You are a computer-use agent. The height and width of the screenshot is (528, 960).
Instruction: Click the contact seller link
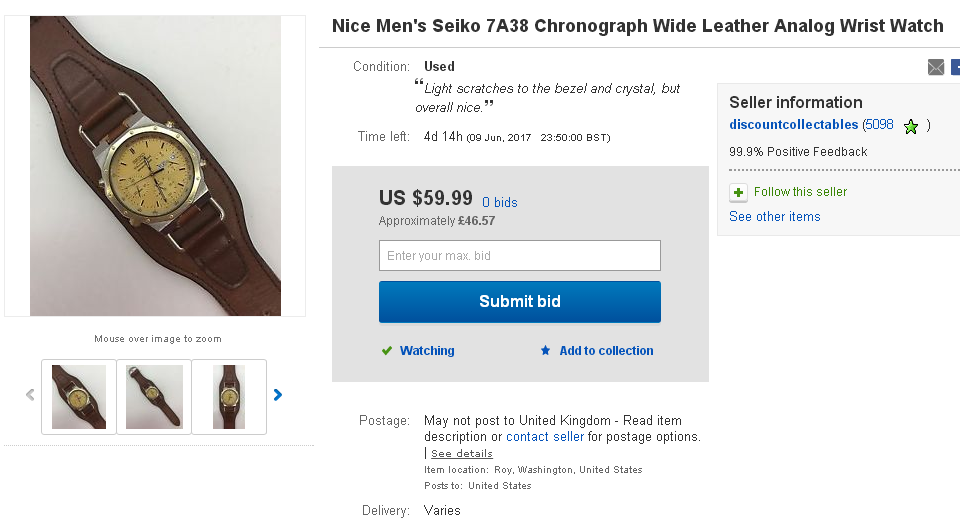coord(546,437)
